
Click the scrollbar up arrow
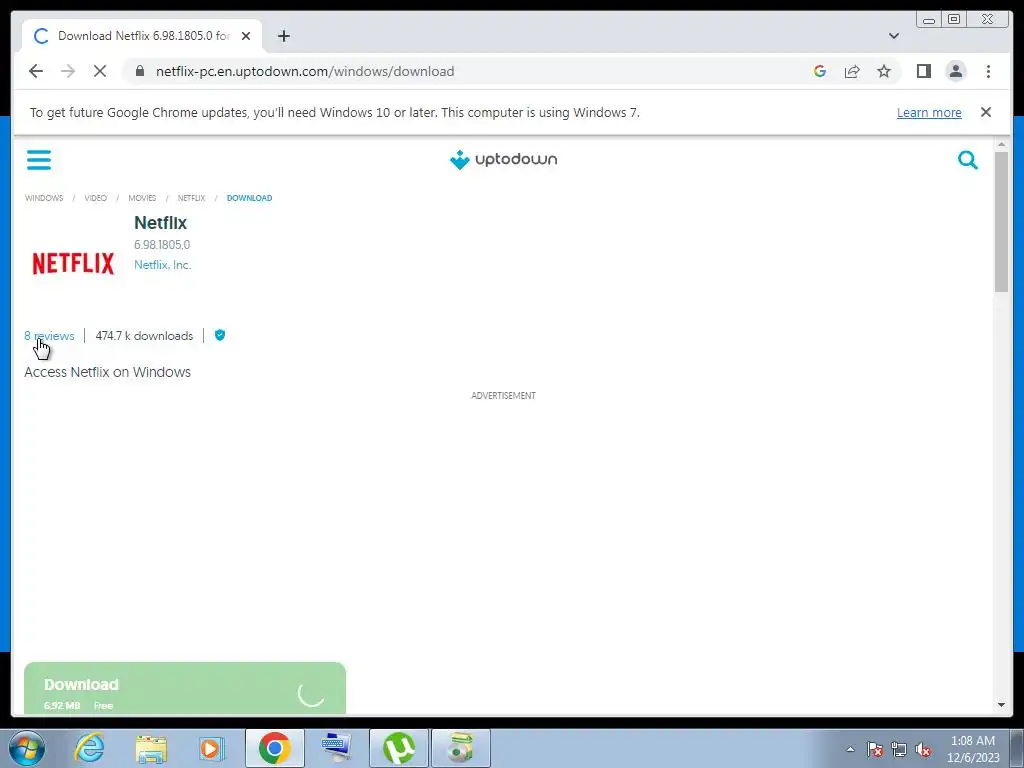click(x=1001, y=144)
